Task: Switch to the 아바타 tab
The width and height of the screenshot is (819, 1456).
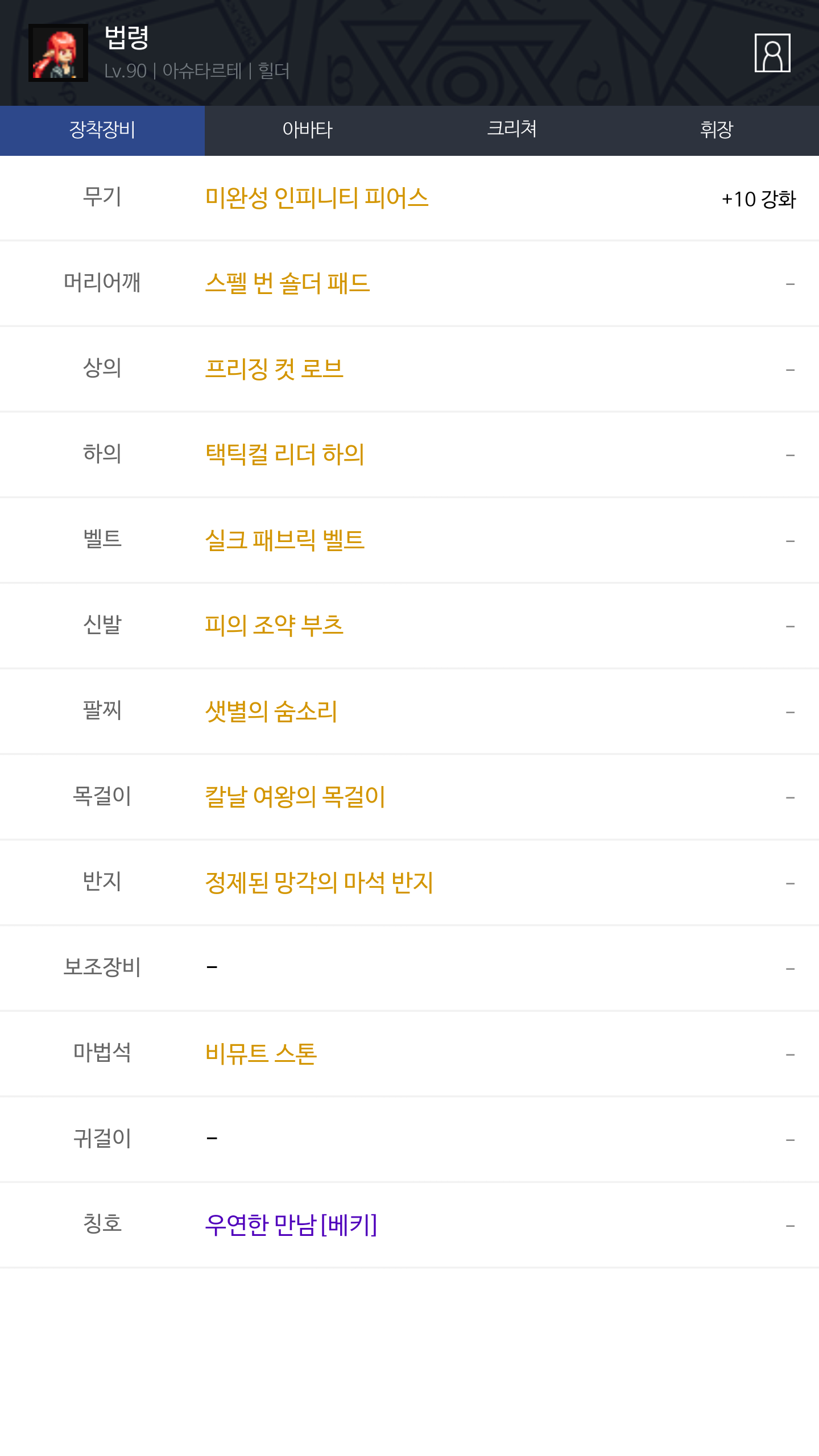Action: [x=307, y=130]
